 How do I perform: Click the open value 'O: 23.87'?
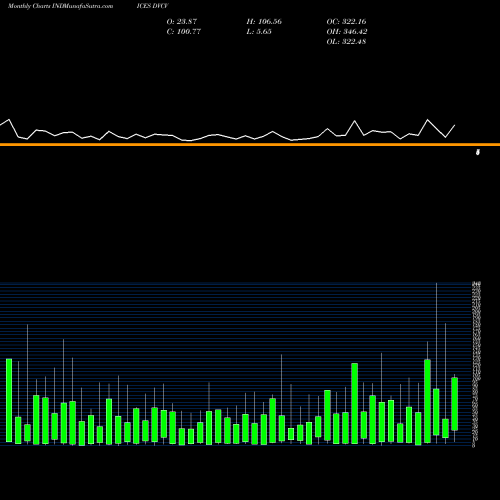pos(182,22)
